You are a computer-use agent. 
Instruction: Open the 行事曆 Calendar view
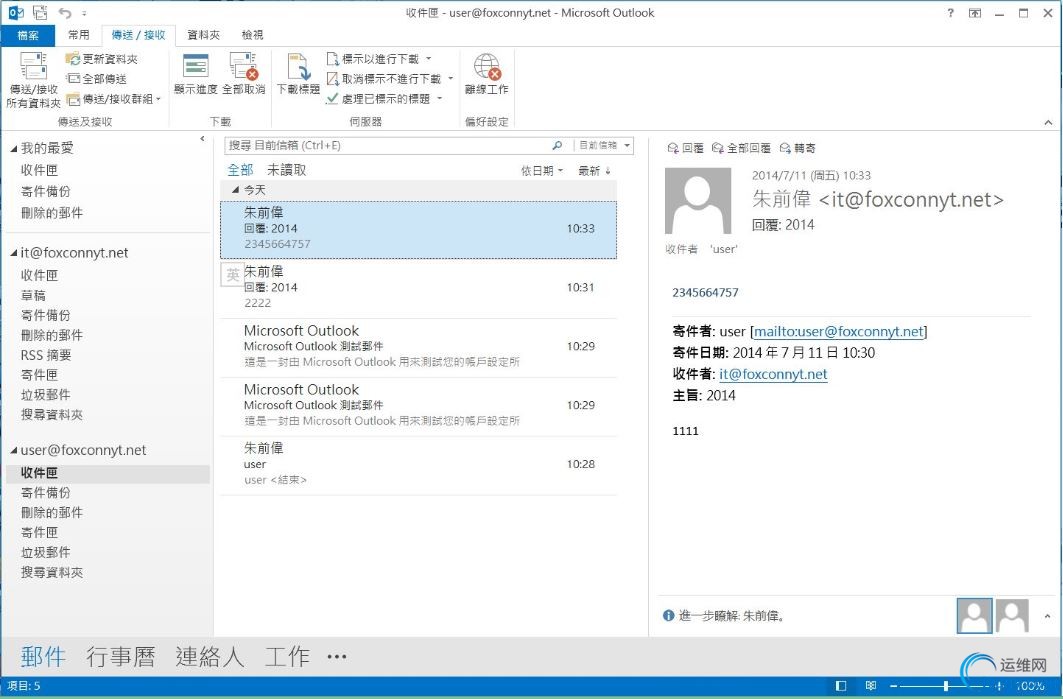(121, 656)
